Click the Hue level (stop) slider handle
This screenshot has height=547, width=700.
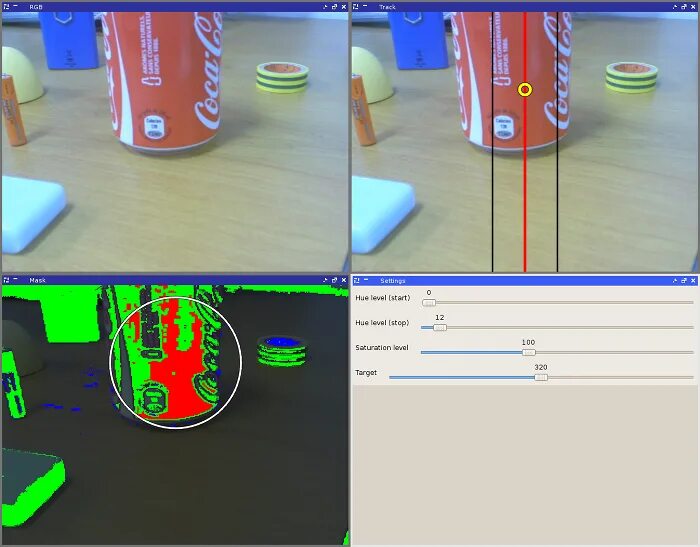click(x=440, y=328)
